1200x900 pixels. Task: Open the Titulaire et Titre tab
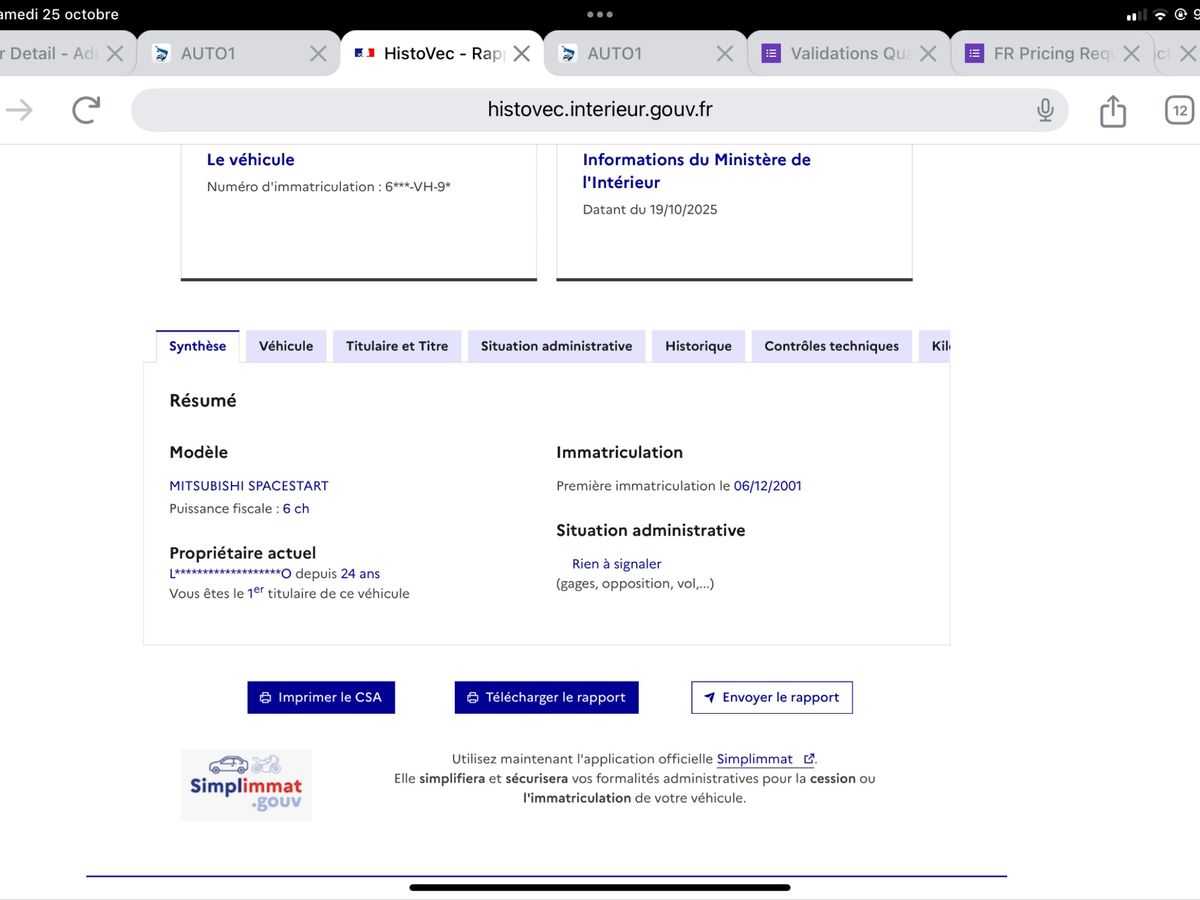pos(397,346)
